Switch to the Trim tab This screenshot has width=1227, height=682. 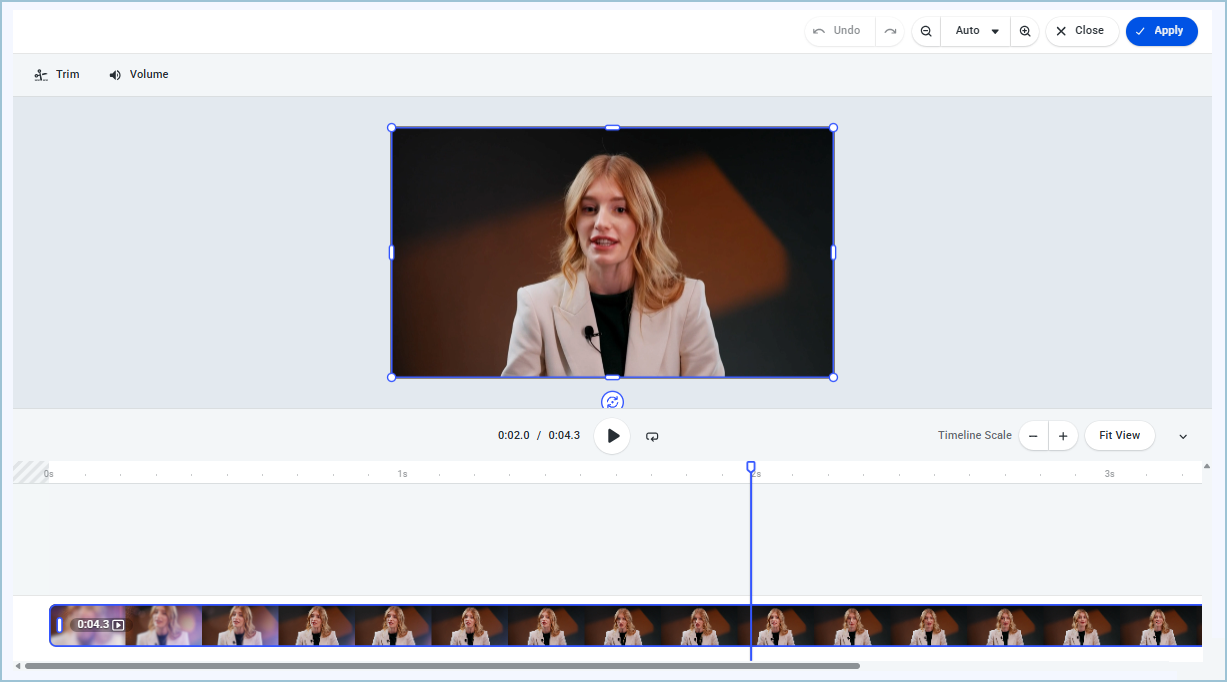pyautogui.click(x=57, y=74)
